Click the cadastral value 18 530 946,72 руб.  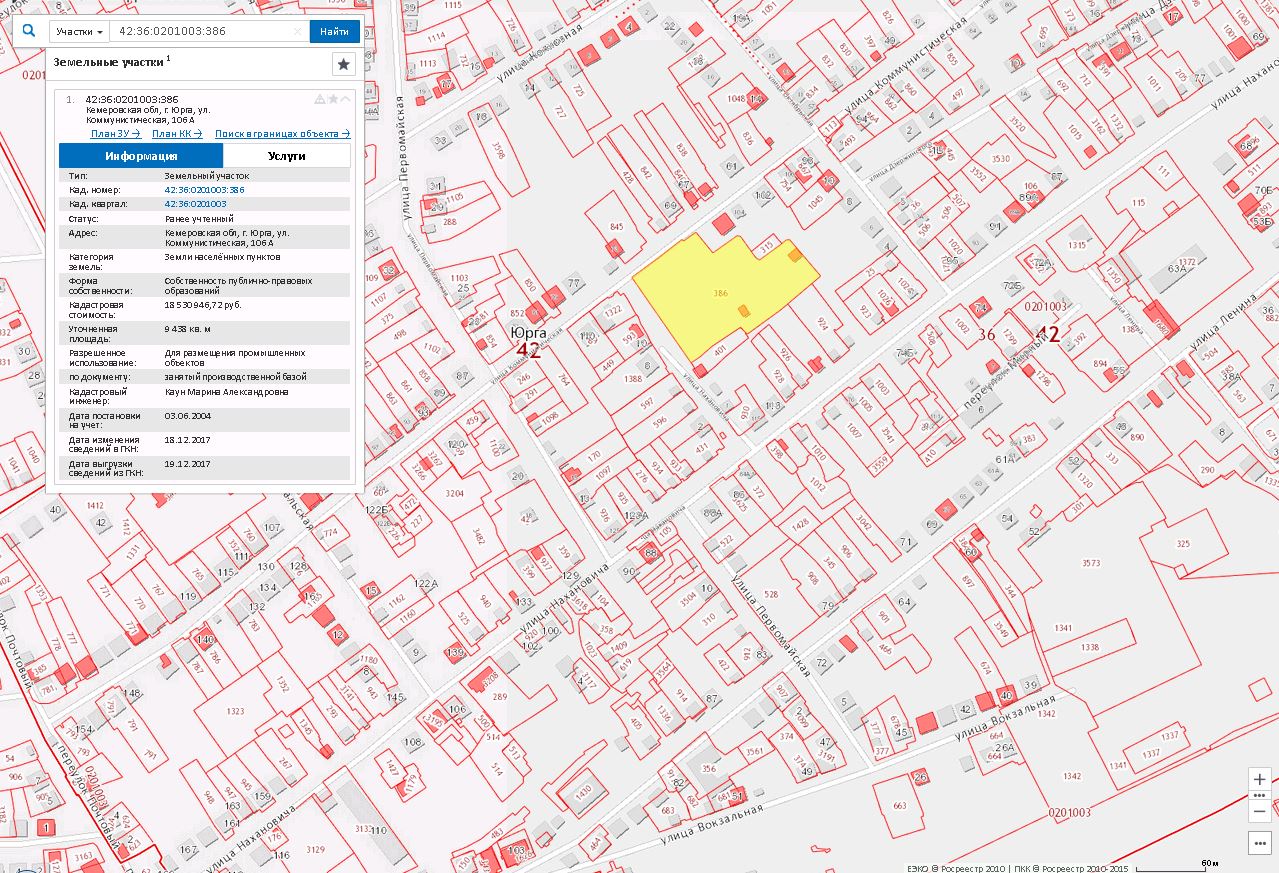[x=203, y=304]
